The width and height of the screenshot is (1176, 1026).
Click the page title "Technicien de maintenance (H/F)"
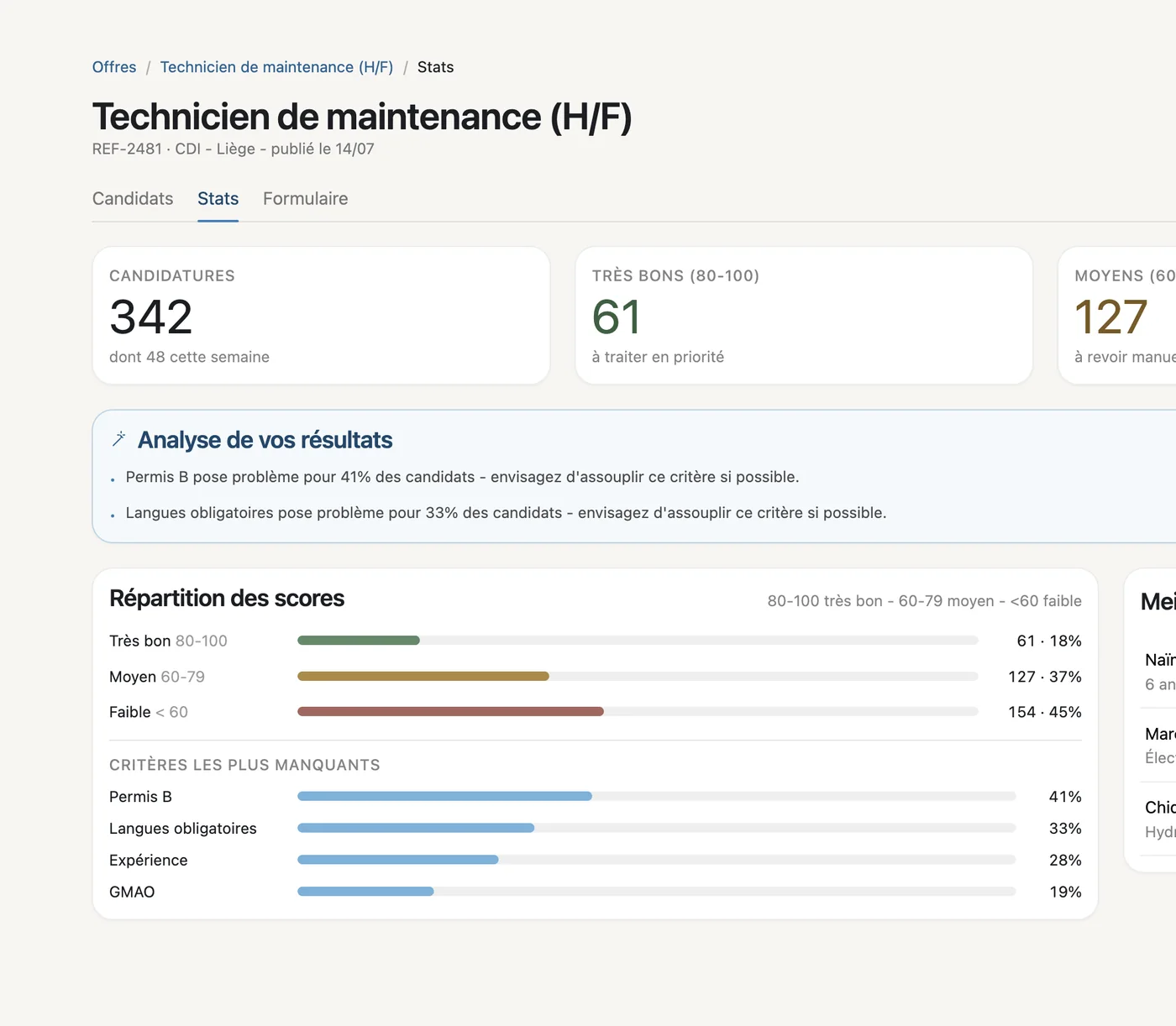point(362,117)
